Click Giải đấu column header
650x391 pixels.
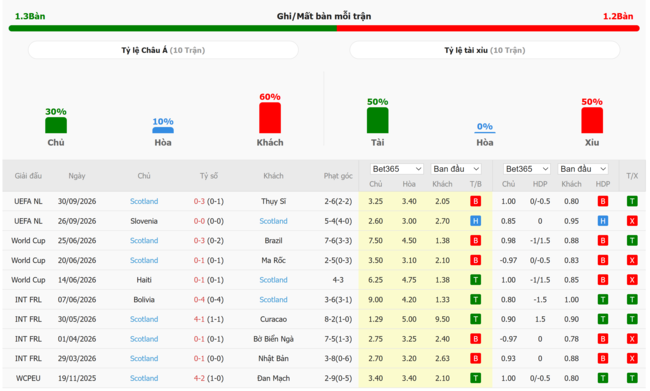pyautogui.click(x=28, y=176)
